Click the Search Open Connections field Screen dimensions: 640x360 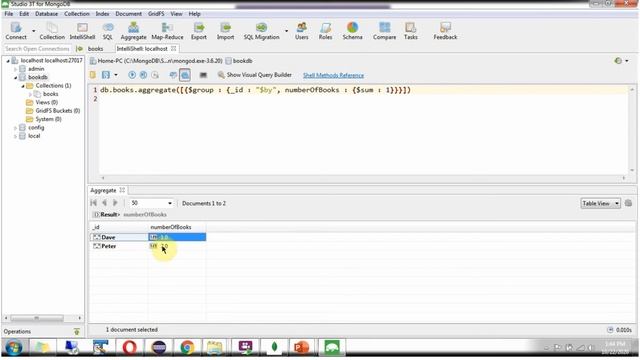(37, 49)
